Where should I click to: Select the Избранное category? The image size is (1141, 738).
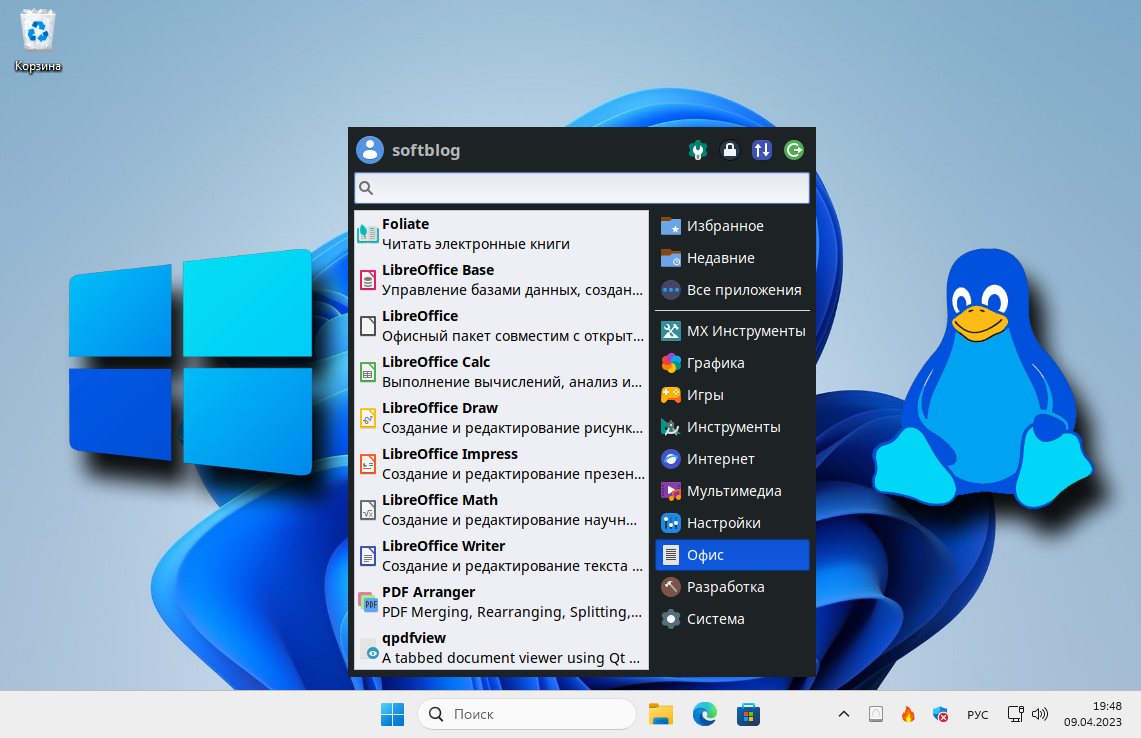732,226
